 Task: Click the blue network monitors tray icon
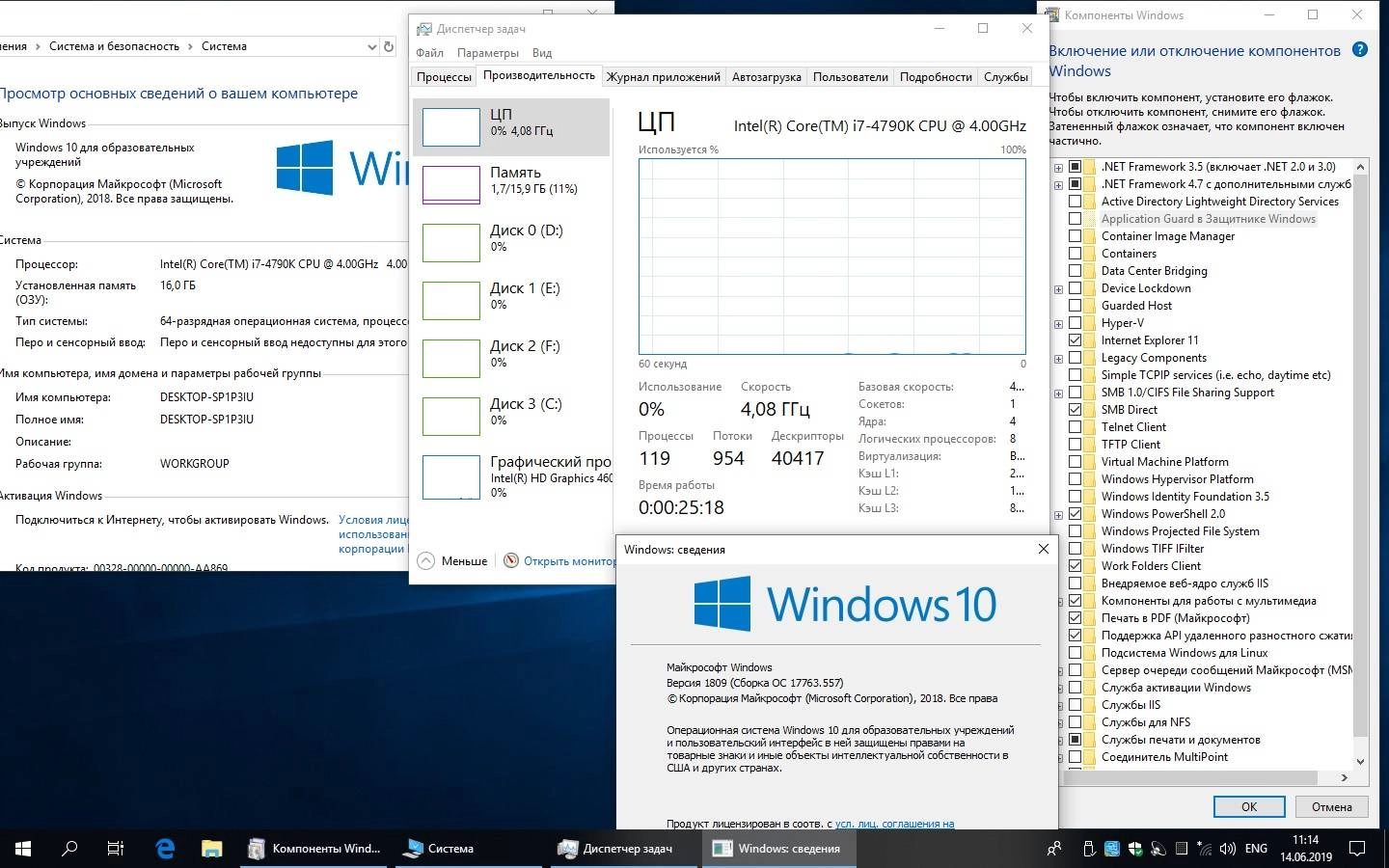click(1112, 849)
